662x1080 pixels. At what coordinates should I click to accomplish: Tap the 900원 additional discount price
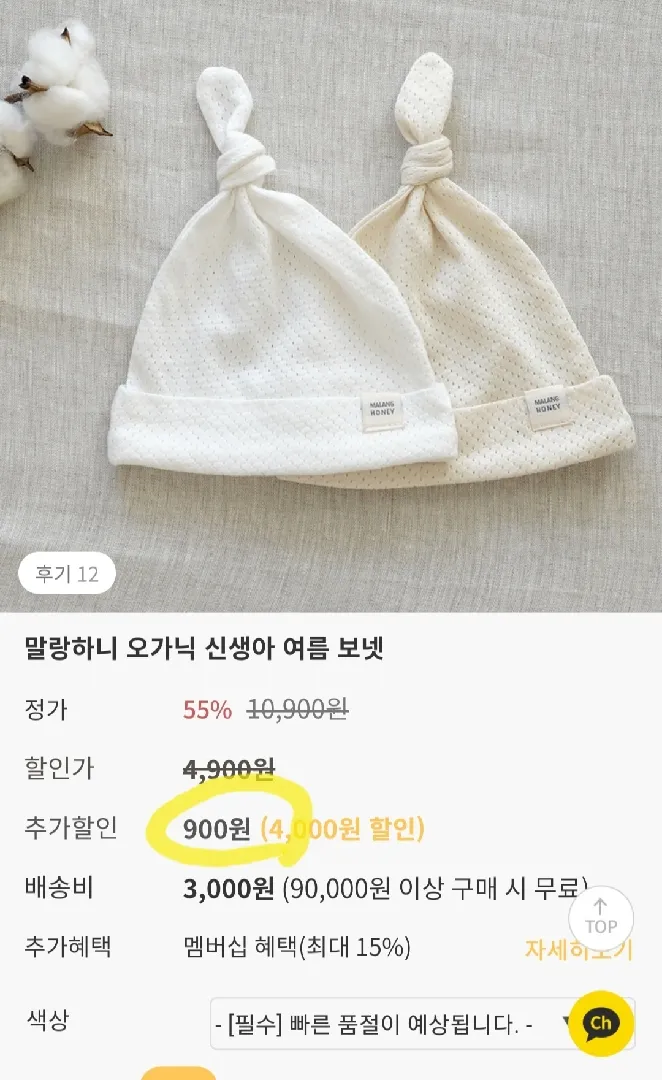tap(216, 829)
